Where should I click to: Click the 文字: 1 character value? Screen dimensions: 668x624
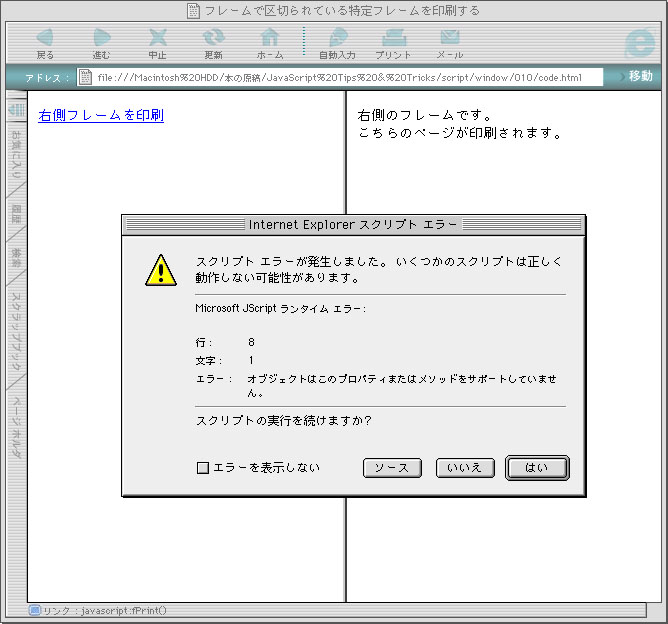point(251,360)
